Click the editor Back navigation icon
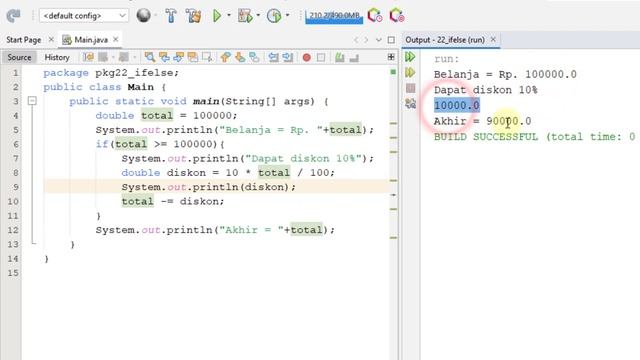The width and height of the screenshot is (640, 360). 103,58
